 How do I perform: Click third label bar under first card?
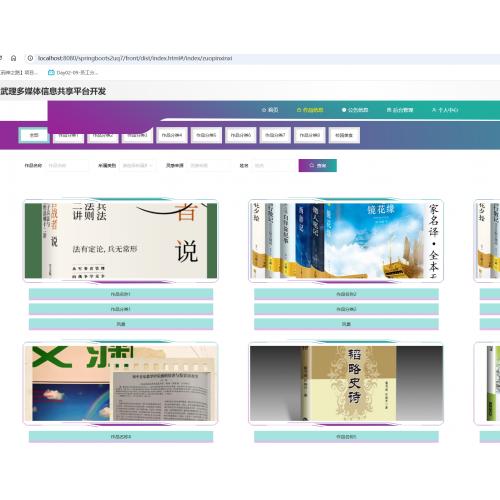(x=121, y=324)
